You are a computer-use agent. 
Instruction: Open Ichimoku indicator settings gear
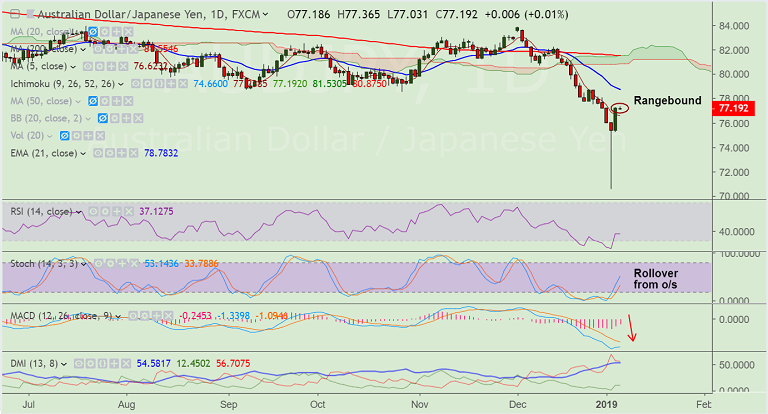(x=147, y=84)
